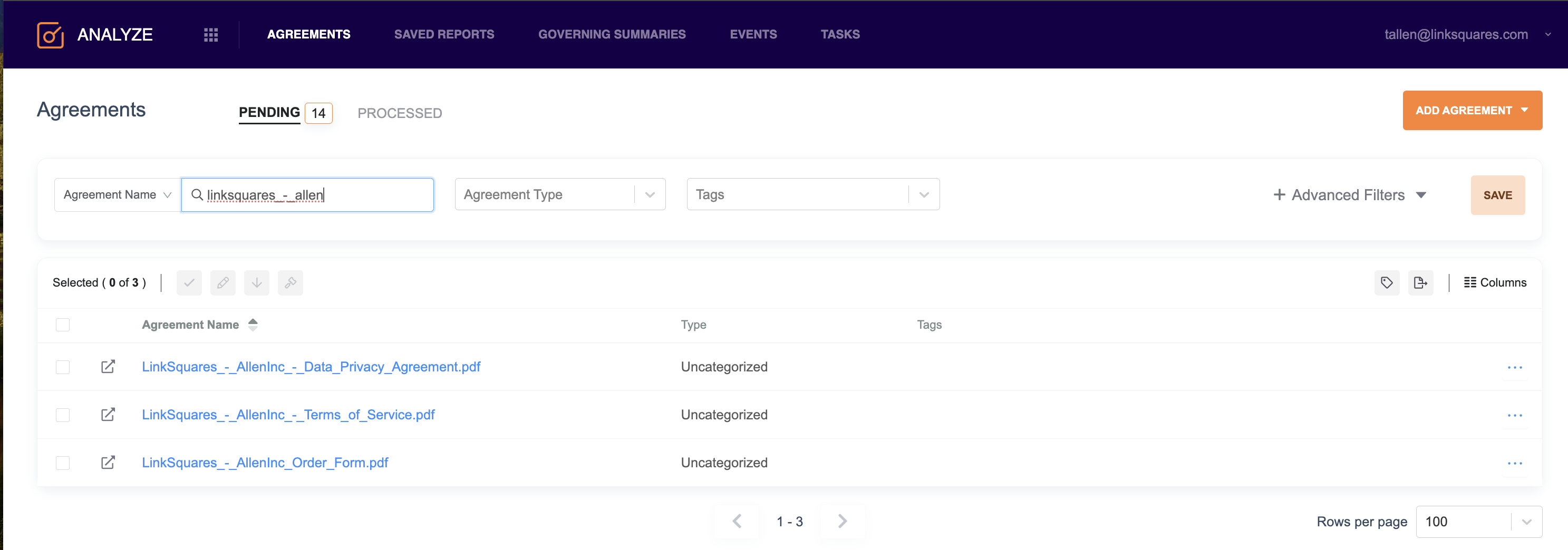1568x550 pixels.
Task: Expand Advanced Filters
Action: (1350, 195)
